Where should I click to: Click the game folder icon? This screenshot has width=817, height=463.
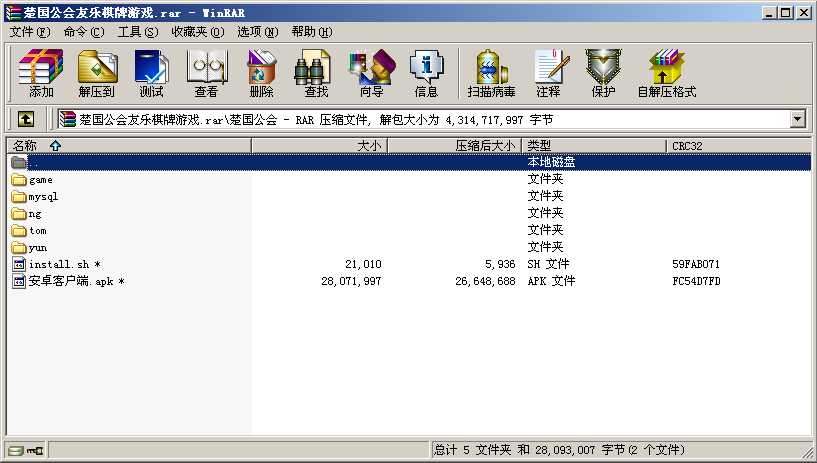click(19, 180)
